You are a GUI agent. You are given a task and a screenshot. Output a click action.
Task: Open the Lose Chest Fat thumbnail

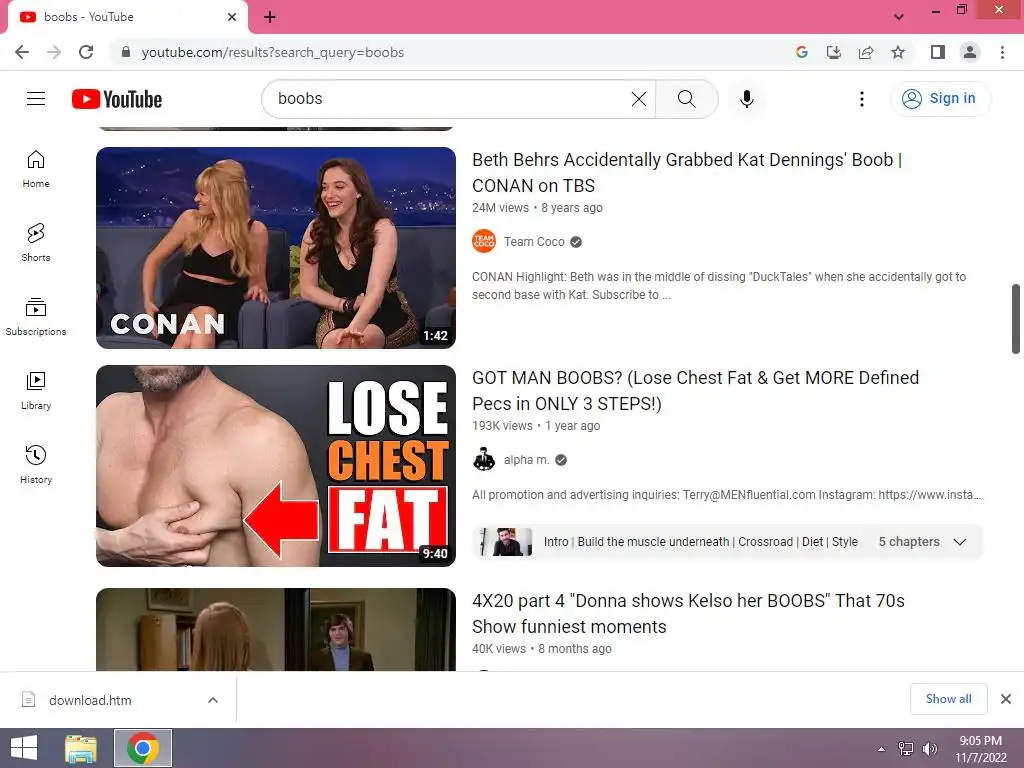[276, 466]
